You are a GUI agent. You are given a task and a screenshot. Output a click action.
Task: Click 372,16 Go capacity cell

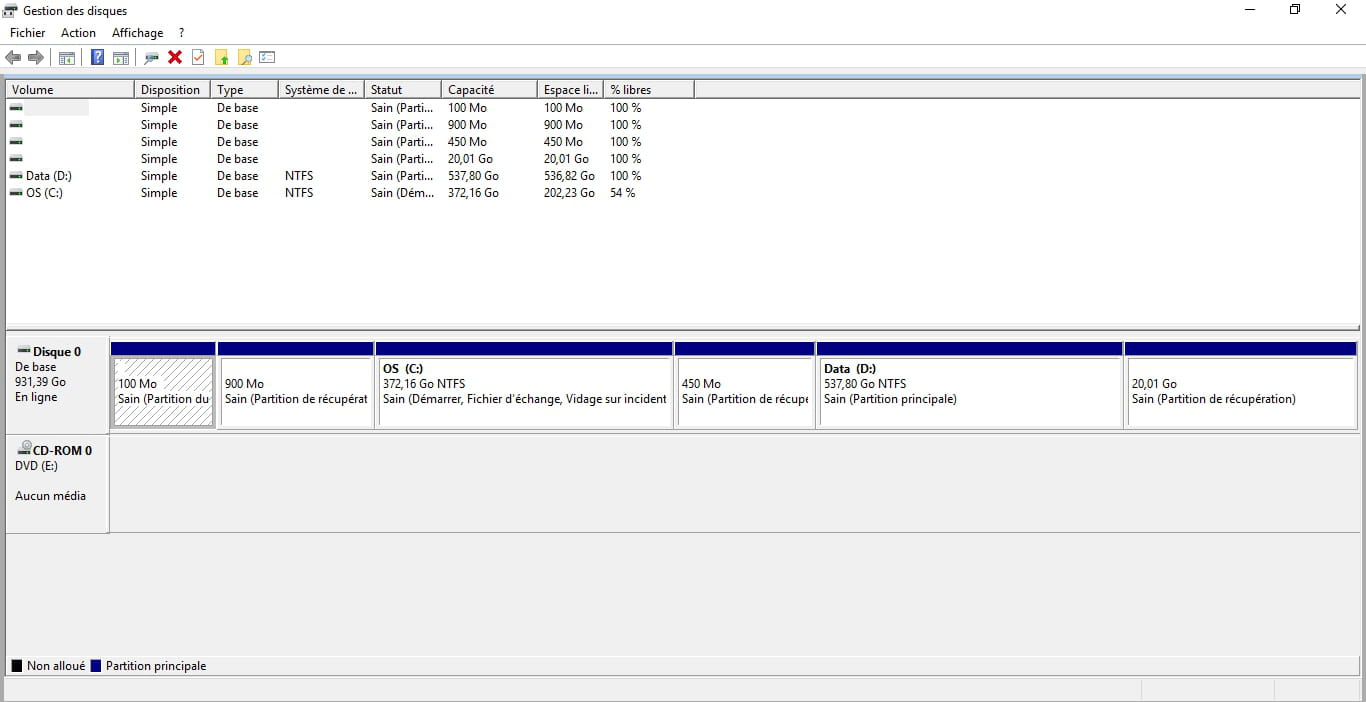[473, 193]
